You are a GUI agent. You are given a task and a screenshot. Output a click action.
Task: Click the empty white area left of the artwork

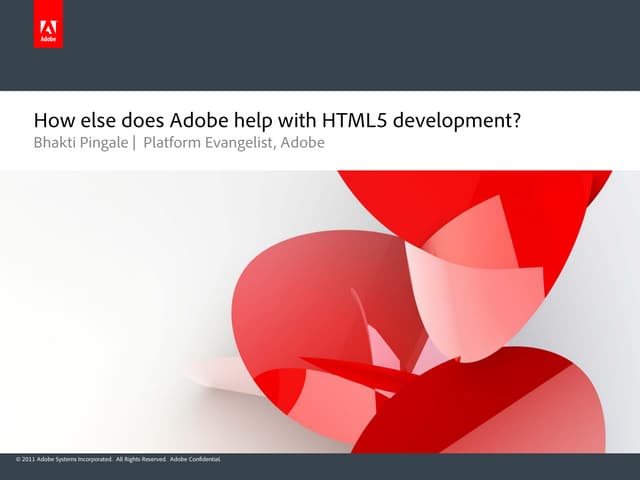[100, 300]
